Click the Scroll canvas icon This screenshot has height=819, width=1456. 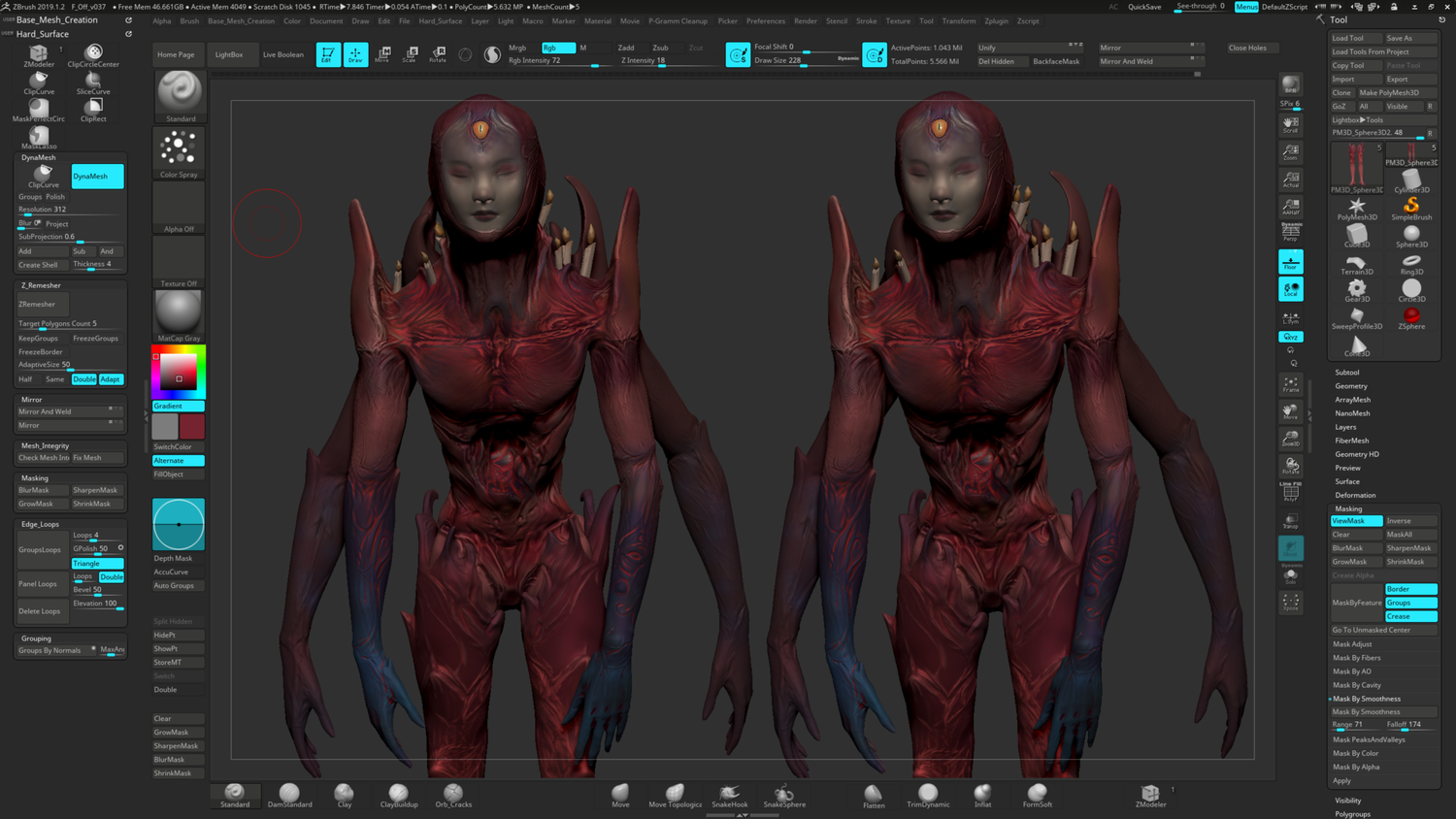point(1290,124)
